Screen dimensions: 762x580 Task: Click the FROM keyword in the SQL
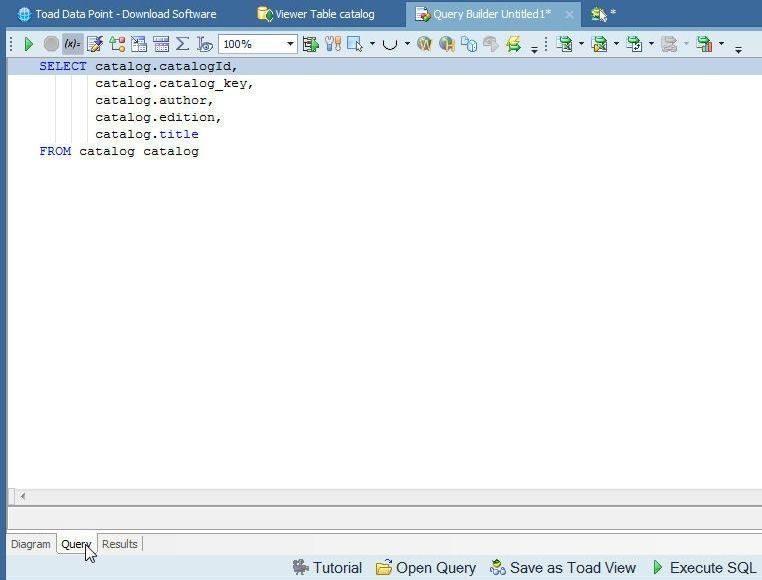55,151
